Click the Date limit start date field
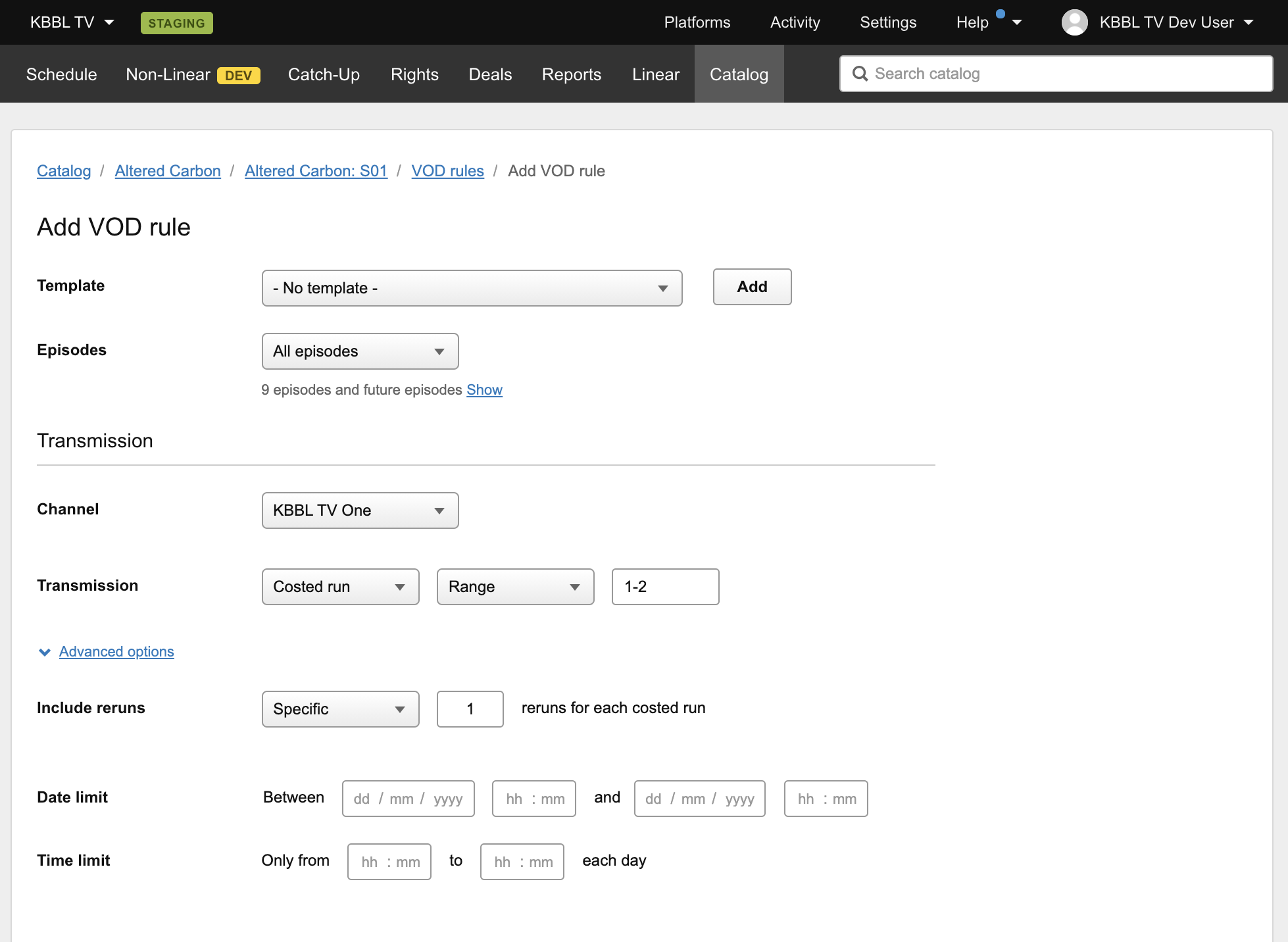The height and width of the screenshot is (942, 1288). (408, 799)
